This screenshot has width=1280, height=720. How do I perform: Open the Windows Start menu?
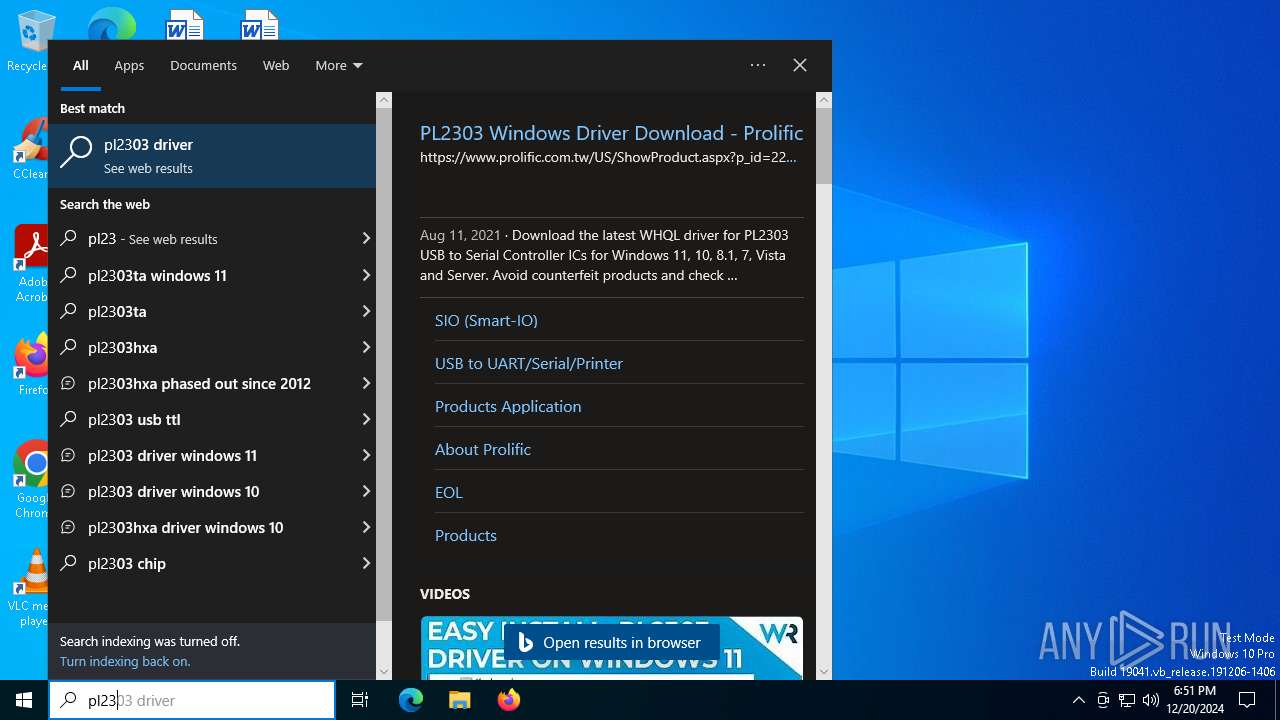tap(24, 700)
